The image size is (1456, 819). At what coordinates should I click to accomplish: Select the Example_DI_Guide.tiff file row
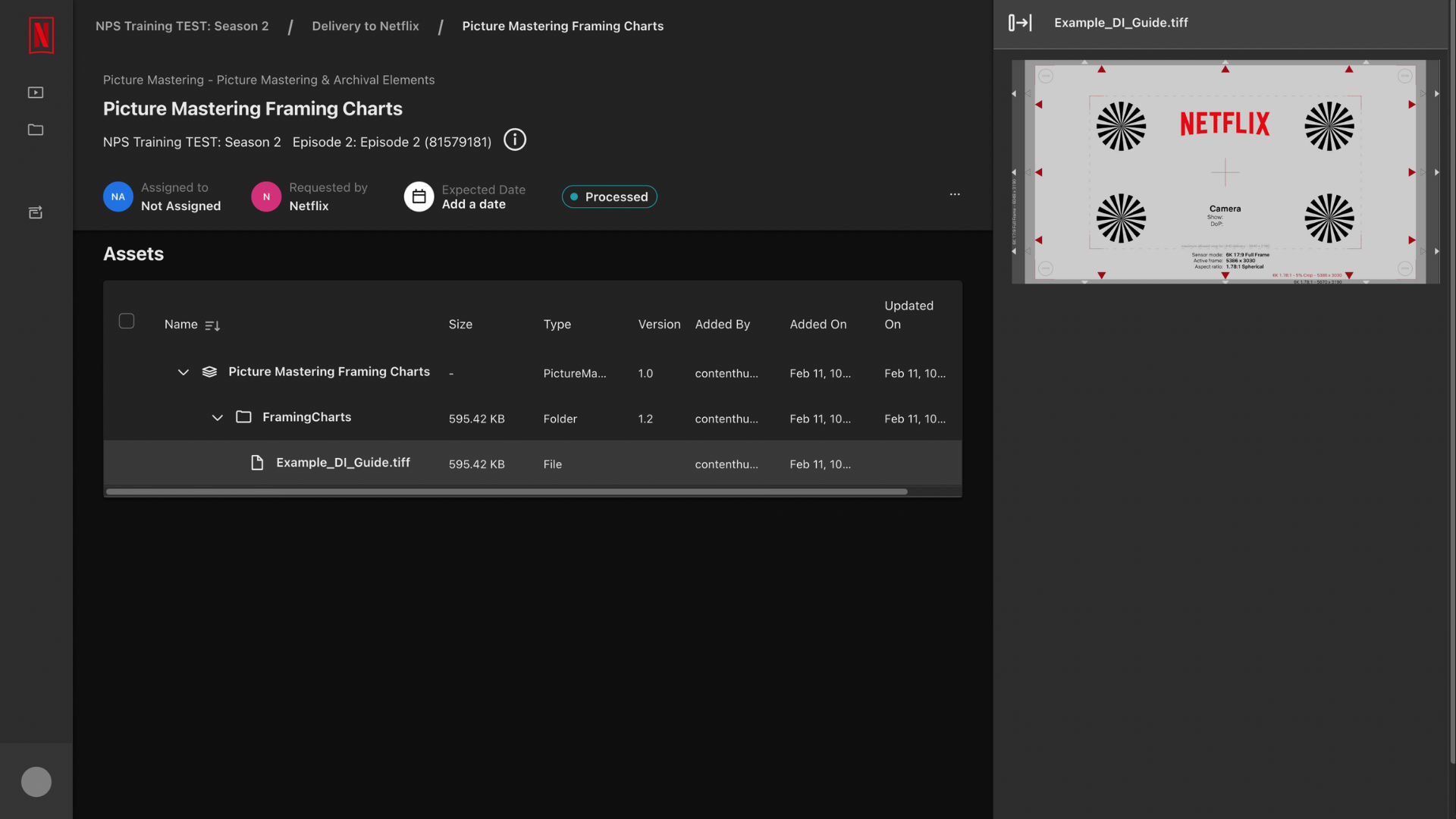coord(532,463)
